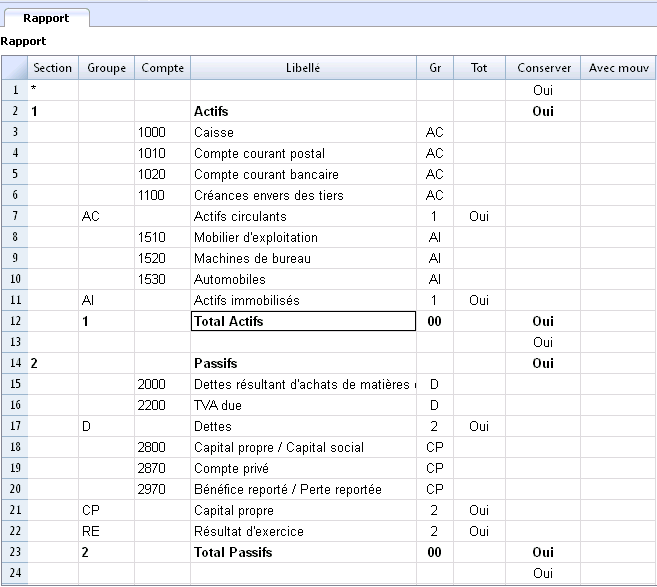Select account number 1520

[163, 258]
